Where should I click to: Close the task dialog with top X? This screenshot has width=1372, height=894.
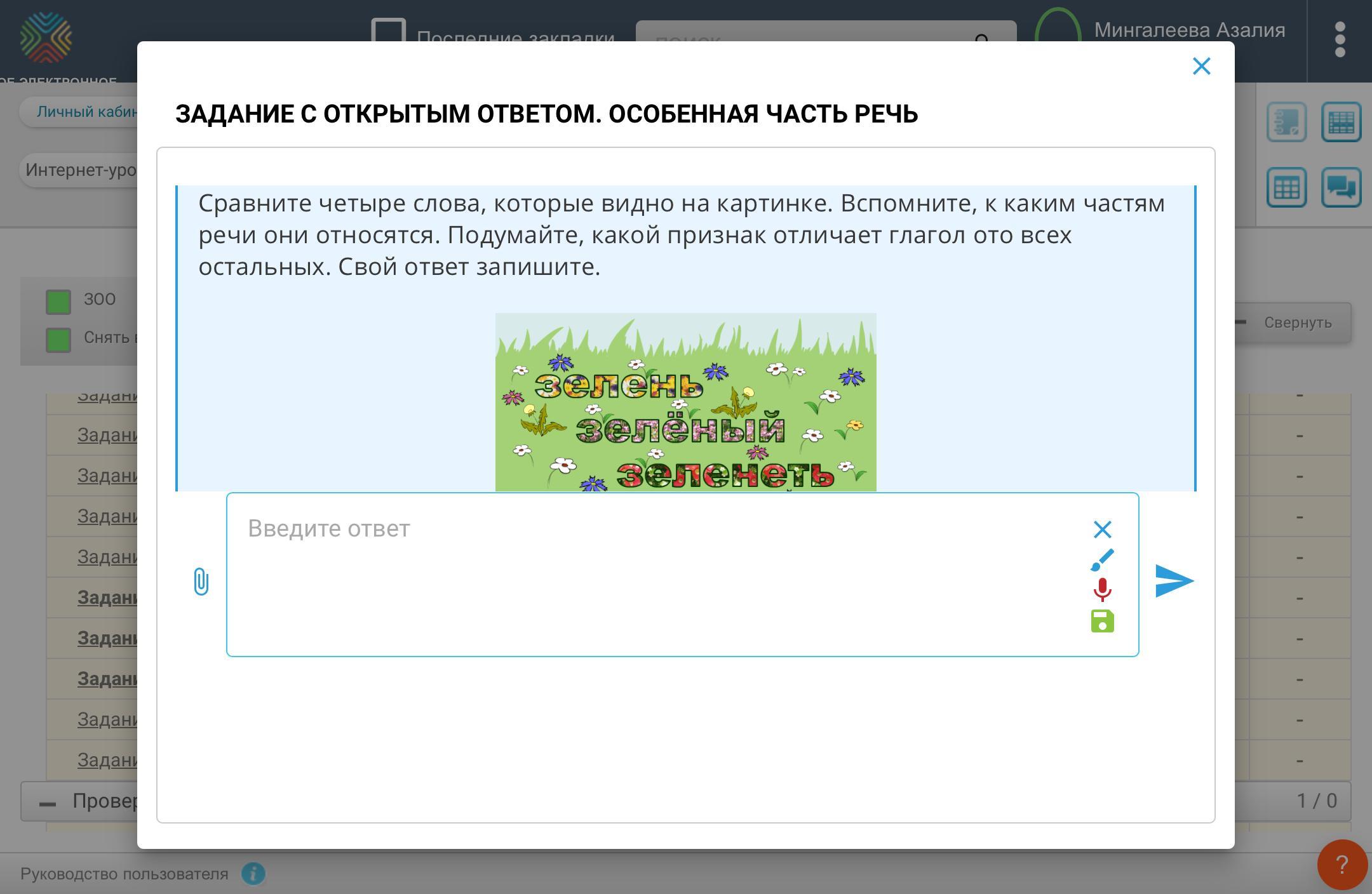1201,66
